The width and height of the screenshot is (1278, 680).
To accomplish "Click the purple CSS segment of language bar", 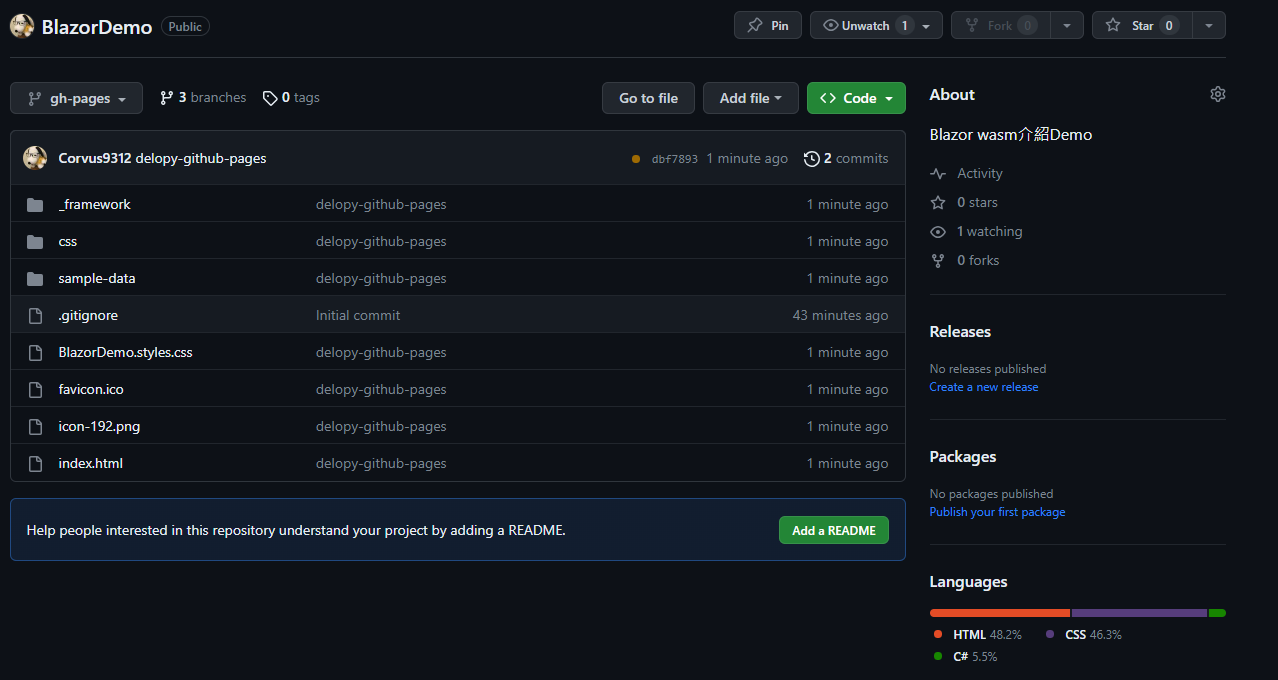I will coord(1139,613).
